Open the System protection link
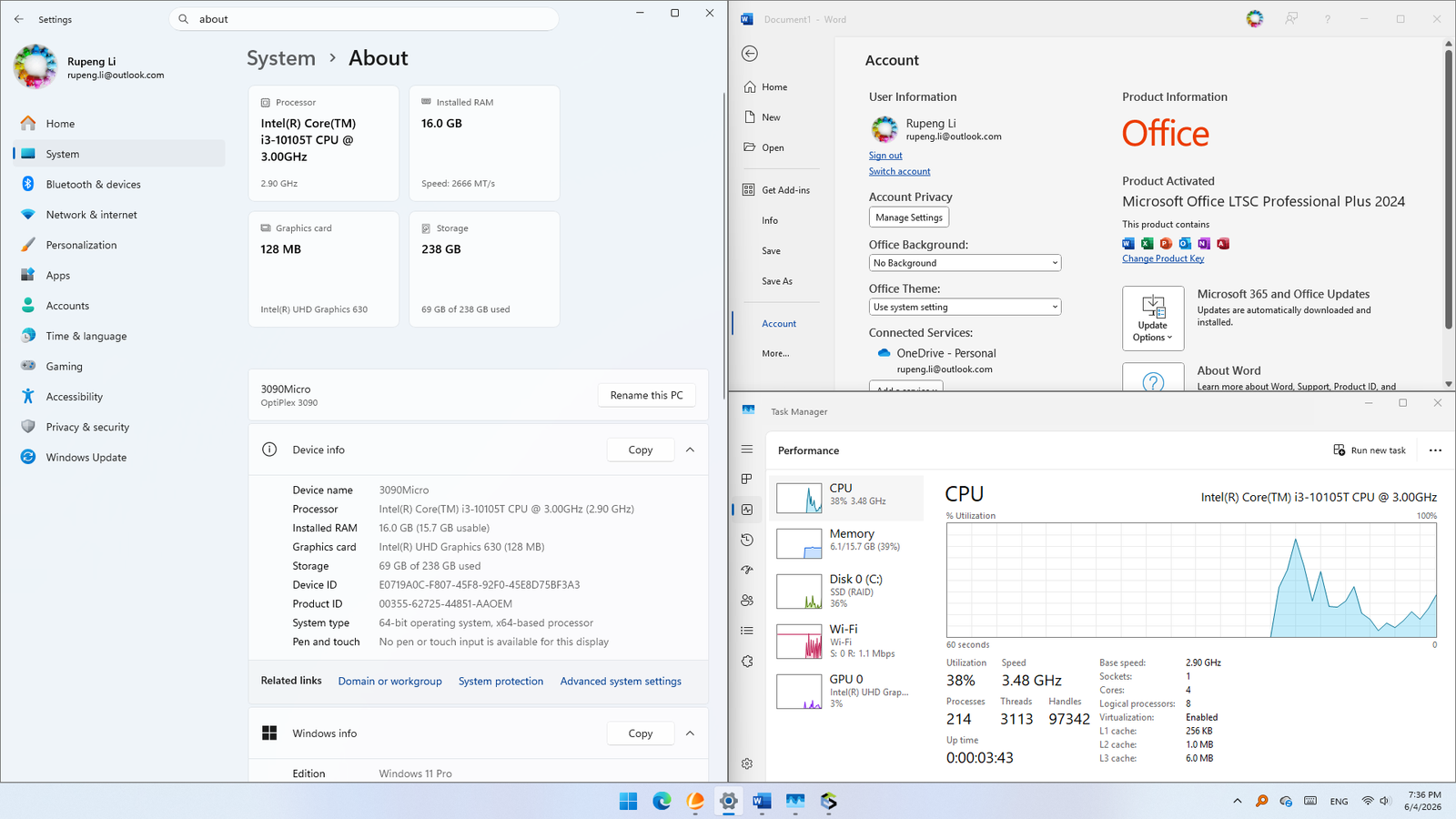The width and height of the screenshot is (1456, 819). [x=500, y=681]
